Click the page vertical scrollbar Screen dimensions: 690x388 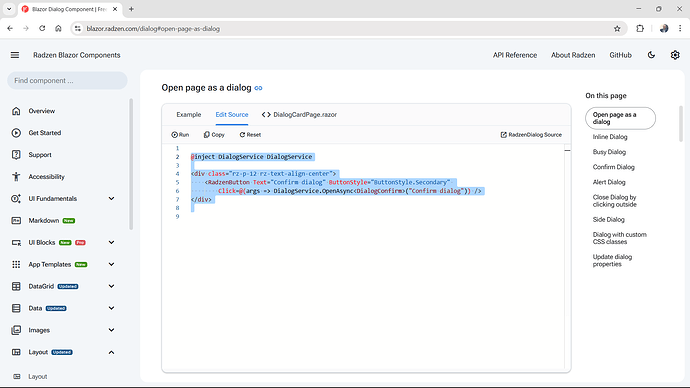681,123
